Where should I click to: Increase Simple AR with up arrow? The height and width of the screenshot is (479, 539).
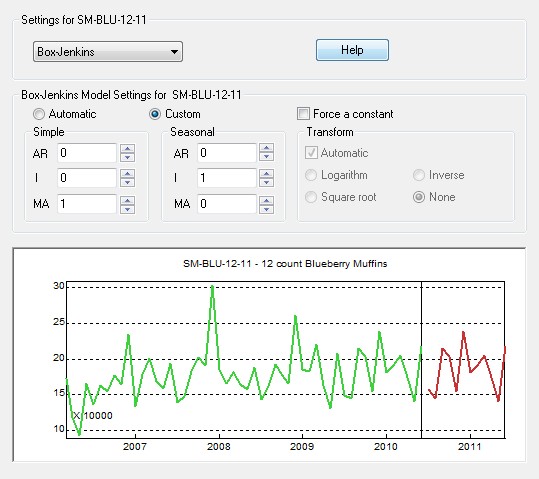(x=128, y=148)
